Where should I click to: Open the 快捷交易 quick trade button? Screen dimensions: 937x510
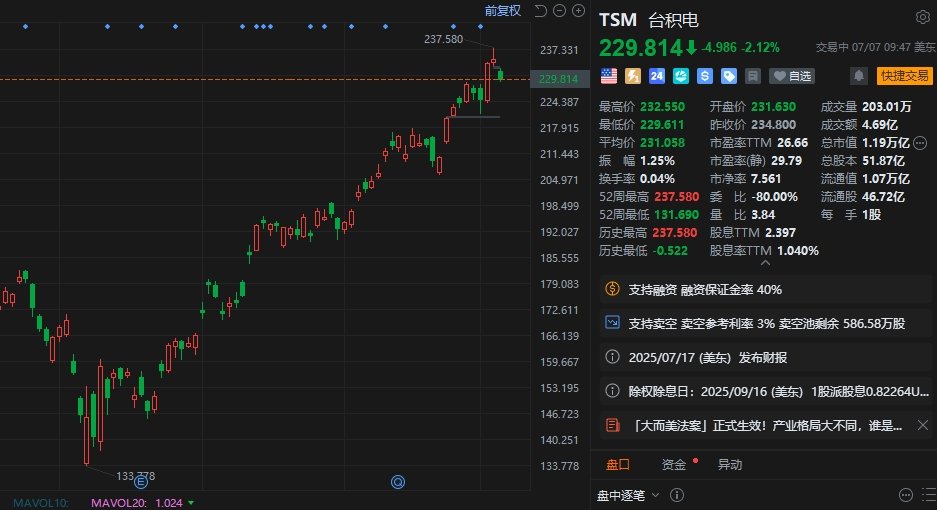[x=905, y=76]
